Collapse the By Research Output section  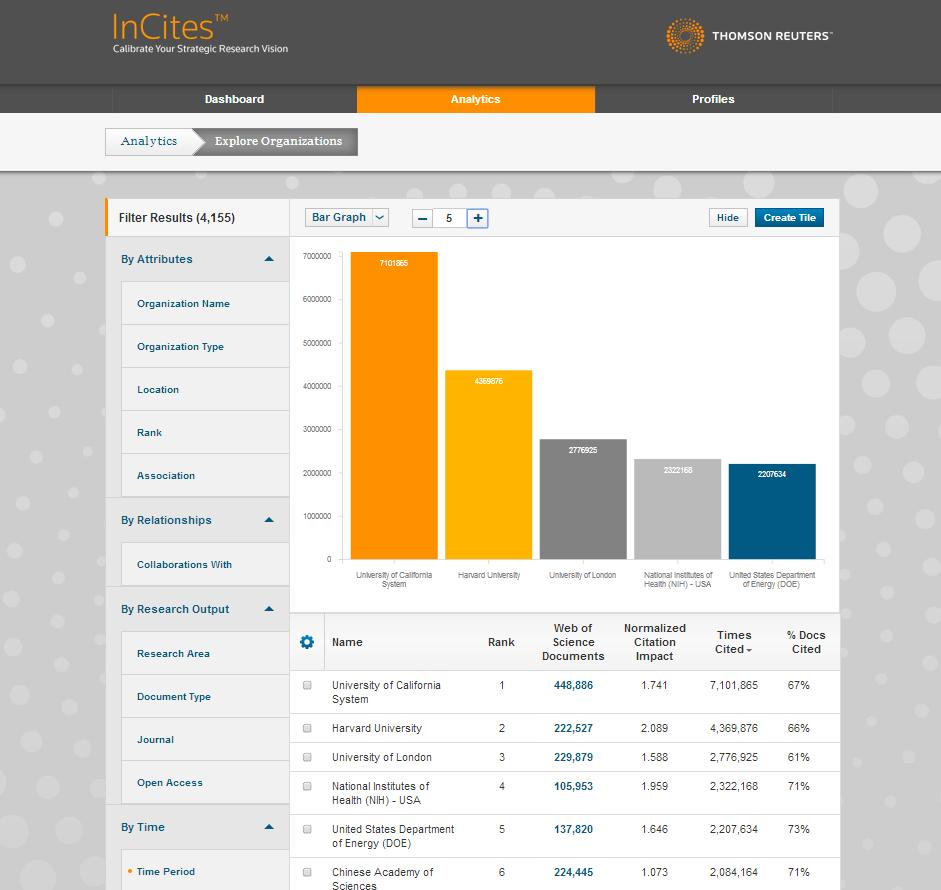[x=269, y=609]
